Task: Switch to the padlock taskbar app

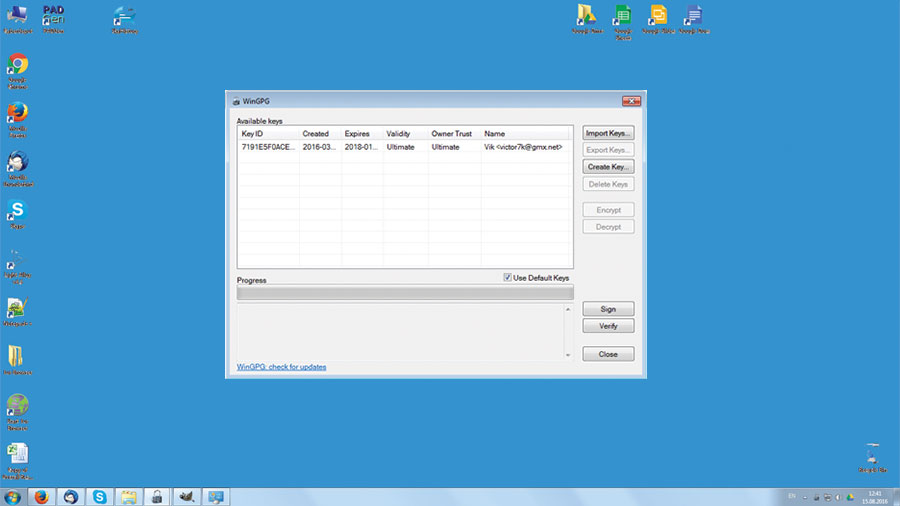Action: click(x=157, y=497)
